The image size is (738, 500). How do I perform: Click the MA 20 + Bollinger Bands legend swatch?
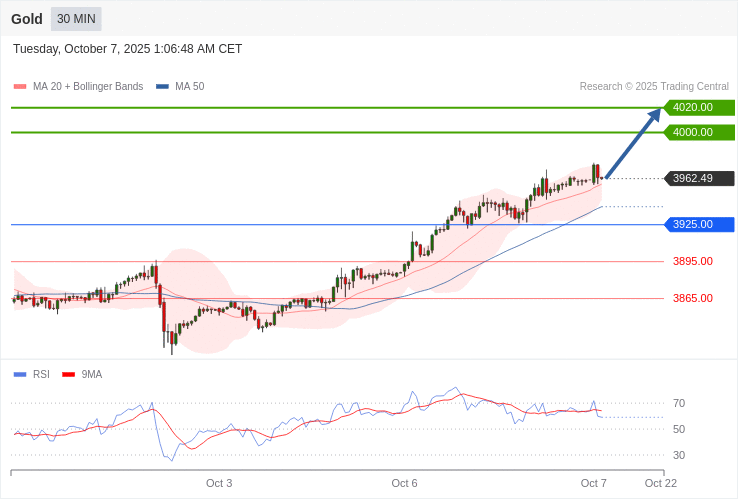coord(20,87)
